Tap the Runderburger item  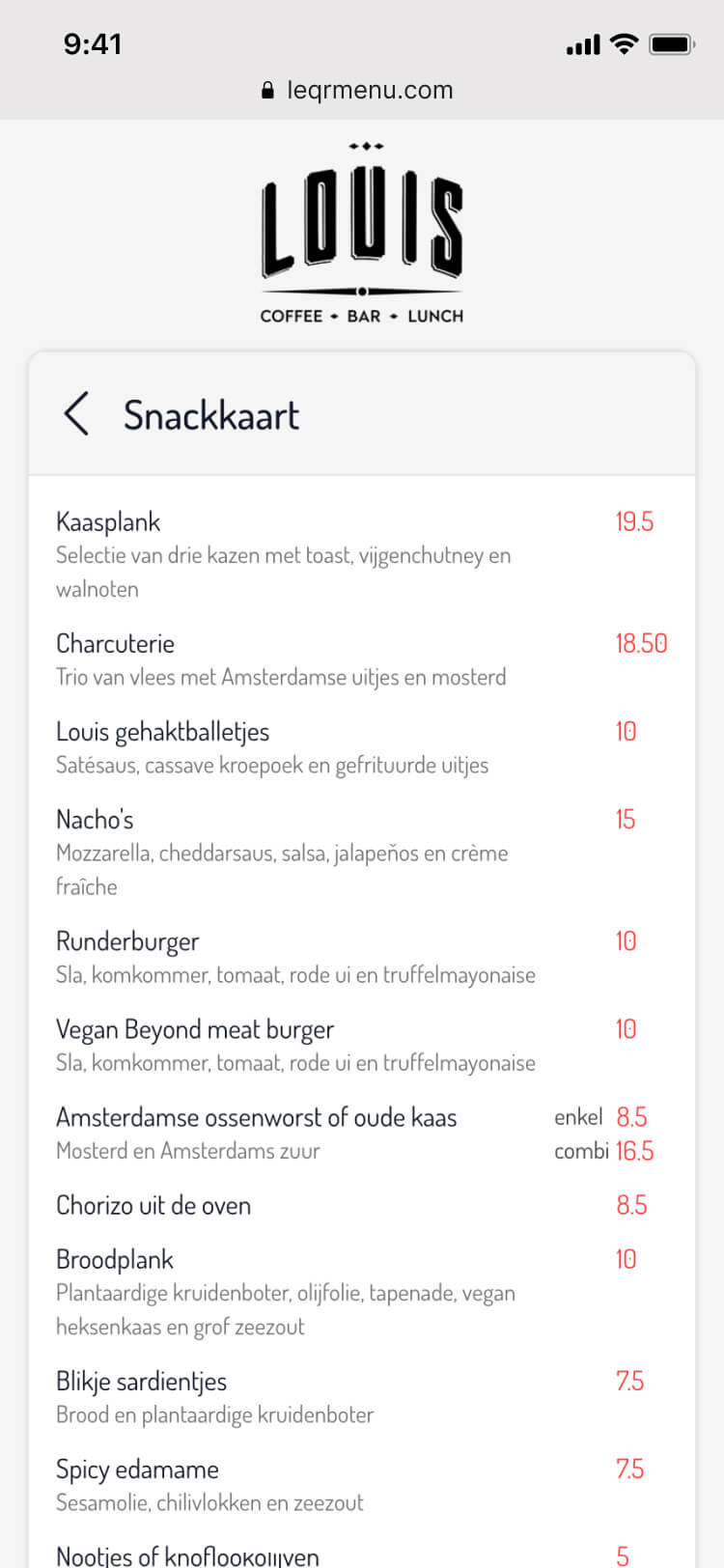click(x=127, y=941)
